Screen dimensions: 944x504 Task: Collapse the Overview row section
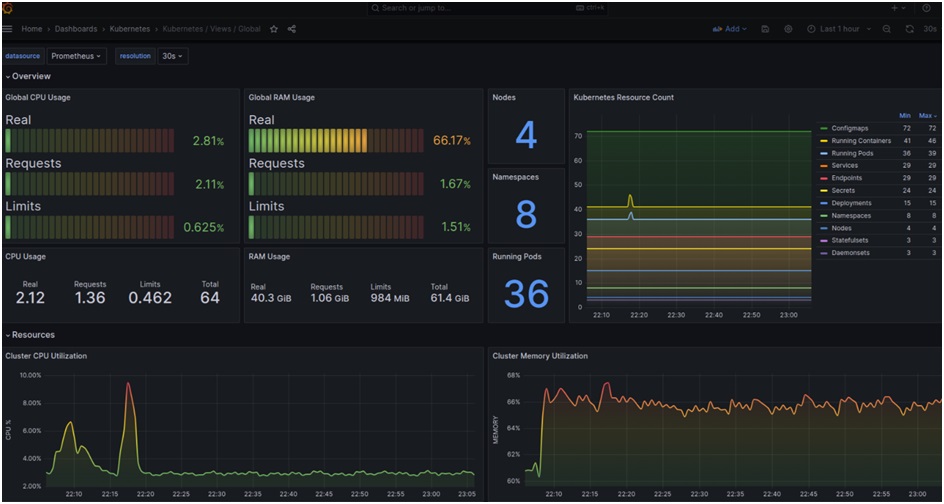coord(28,76)
